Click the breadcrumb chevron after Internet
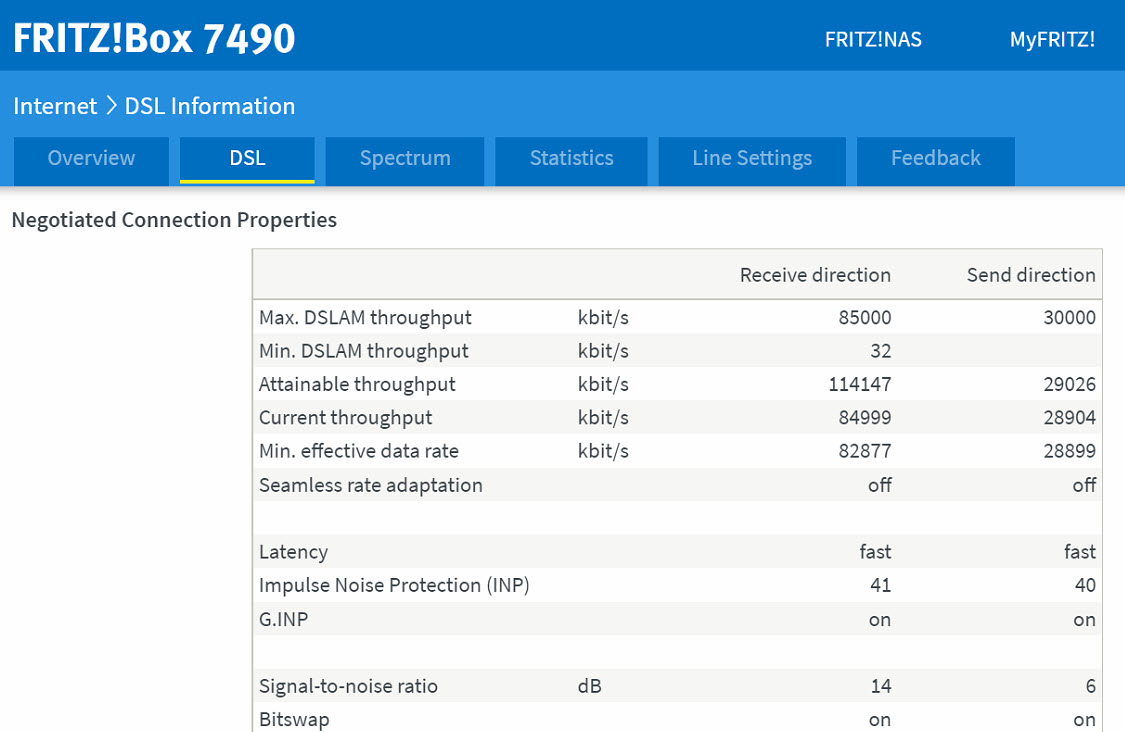 [x=111, y=106]
